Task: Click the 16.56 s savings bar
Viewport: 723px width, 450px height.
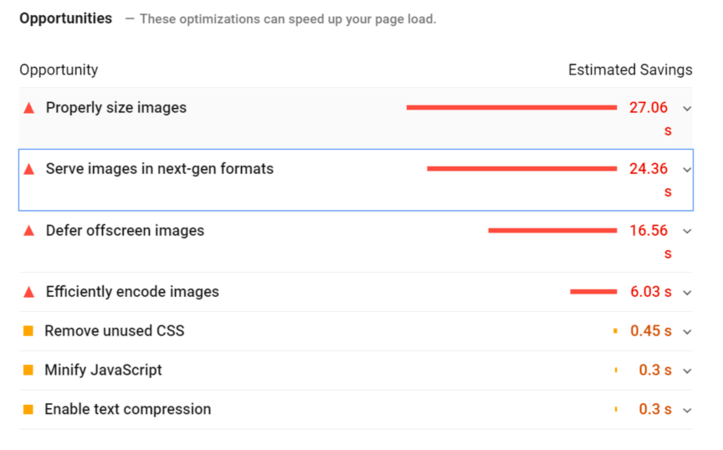Action: click(552, 231)
